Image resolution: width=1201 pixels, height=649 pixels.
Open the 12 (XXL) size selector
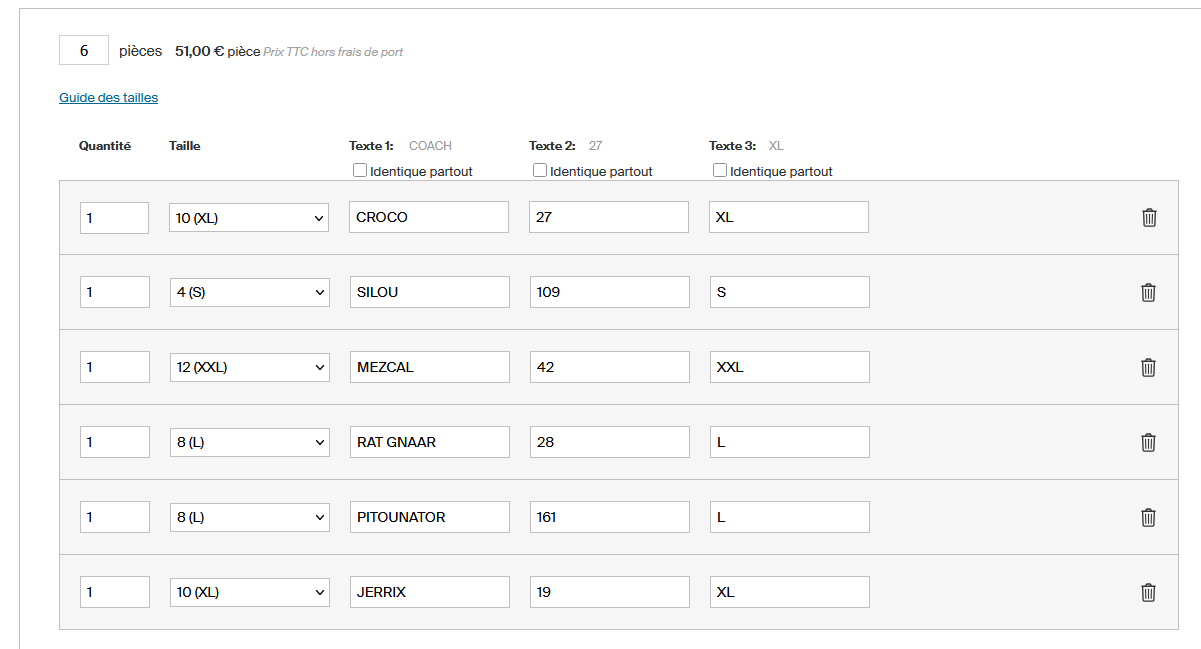point(249,367)
